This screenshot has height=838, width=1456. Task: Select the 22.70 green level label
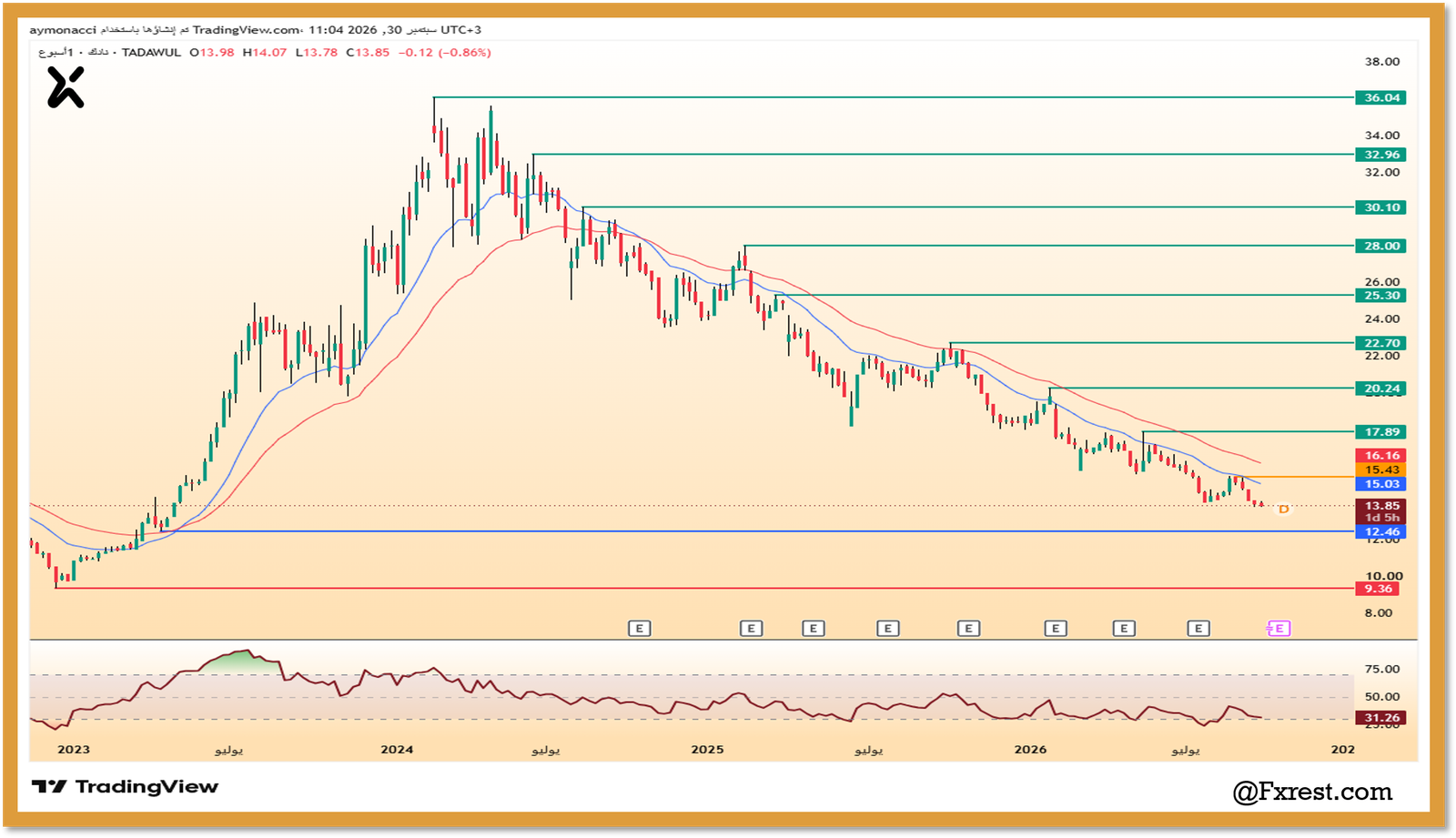click(1380, 343)
